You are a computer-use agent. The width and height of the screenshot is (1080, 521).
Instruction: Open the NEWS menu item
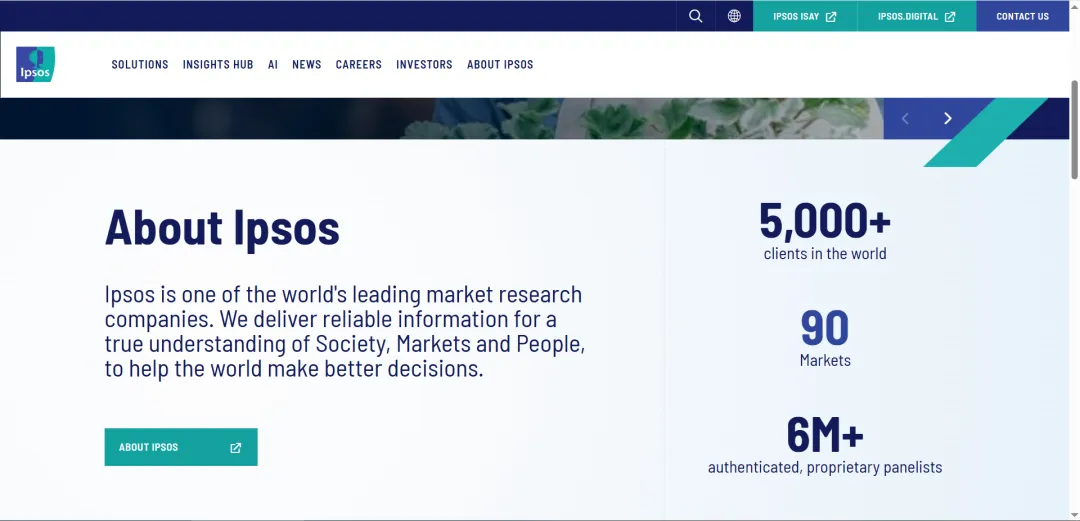click(x=307, y=64)
